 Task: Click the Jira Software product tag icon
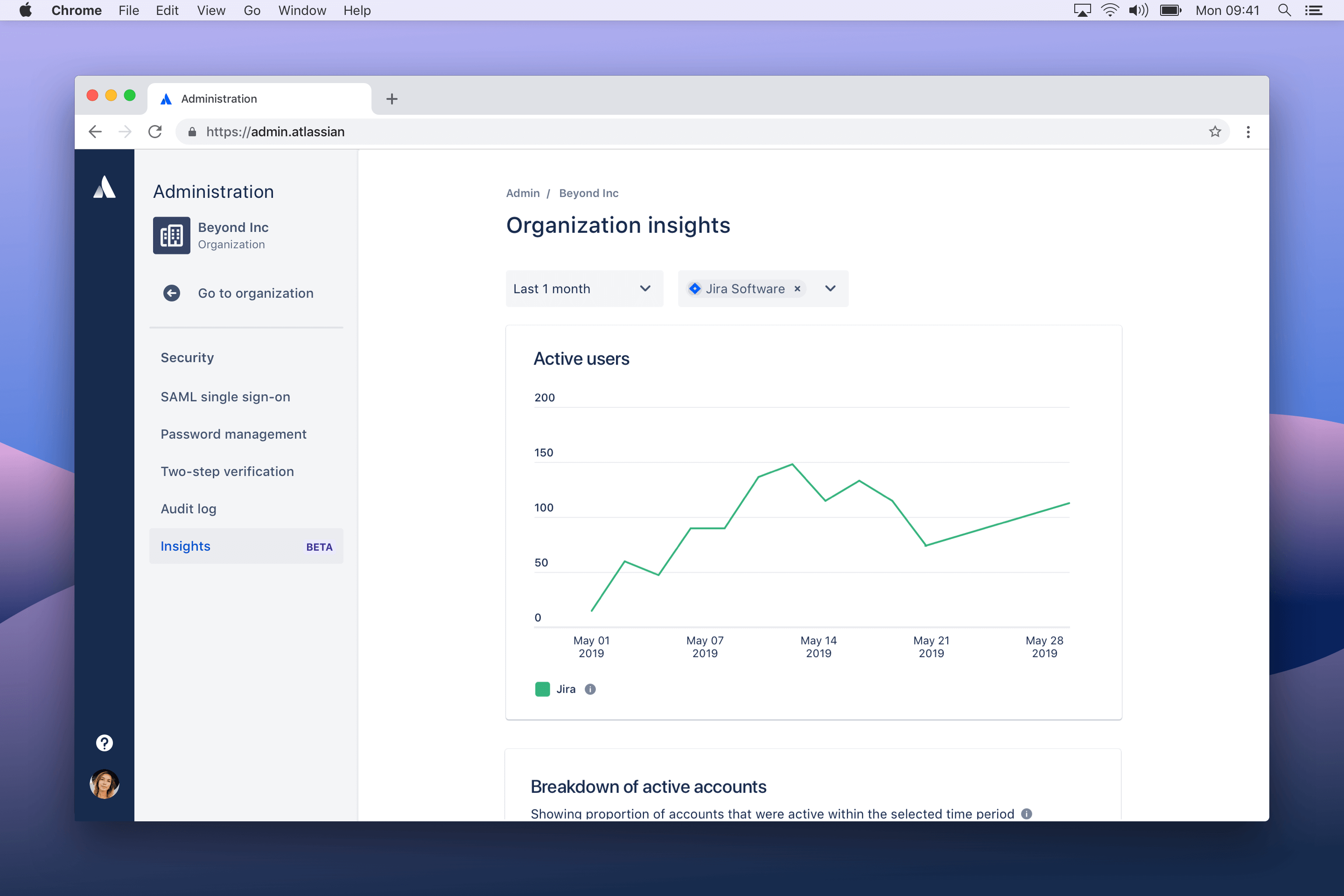[x=696, y=289]
